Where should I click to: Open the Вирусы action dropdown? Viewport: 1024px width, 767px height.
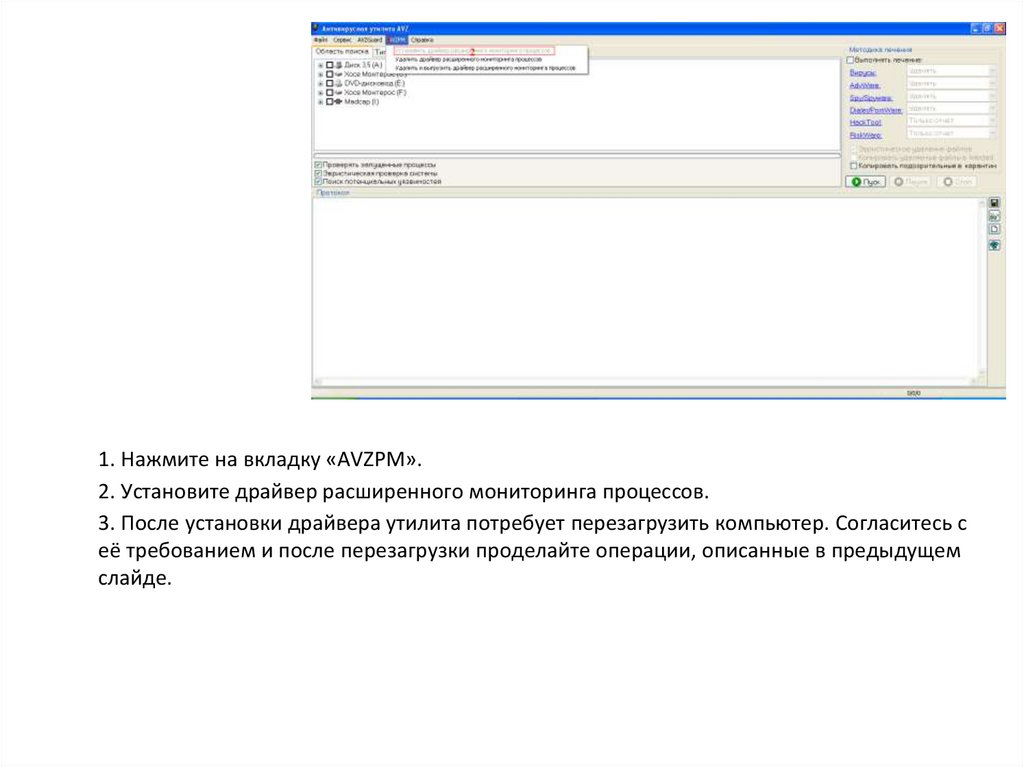(x=951, y=72)
